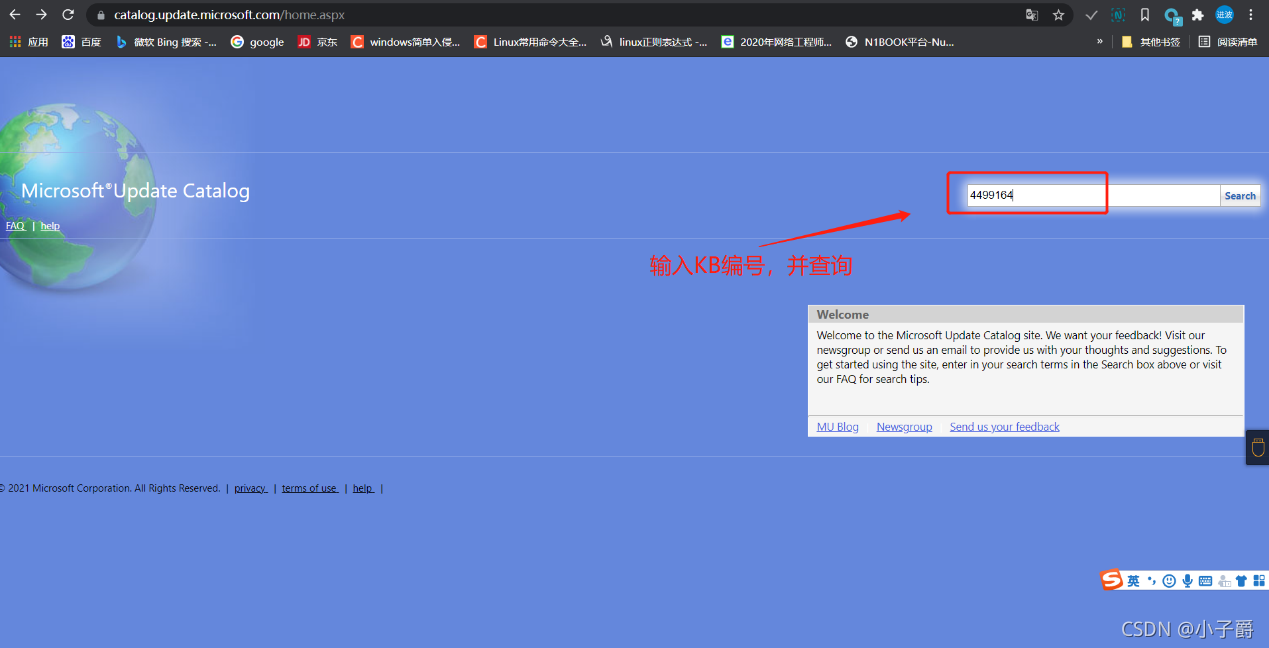Click the Microsoft Update Catalog title

(135, 191)
